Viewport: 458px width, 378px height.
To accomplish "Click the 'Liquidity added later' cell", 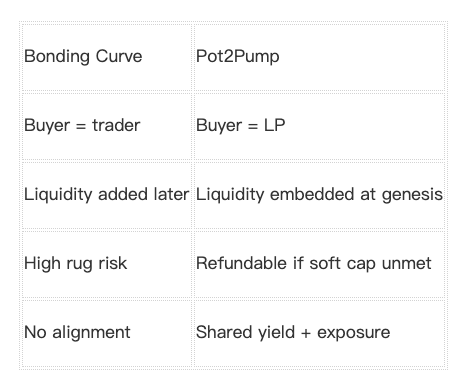I will (107, 195).
